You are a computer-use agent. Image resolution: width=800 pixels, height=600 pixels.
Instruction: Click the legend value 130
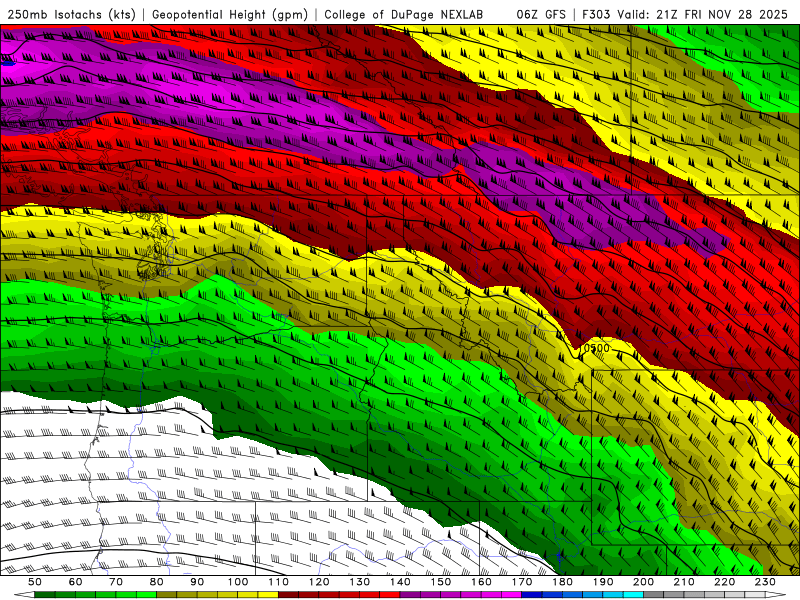pos(360,582)
